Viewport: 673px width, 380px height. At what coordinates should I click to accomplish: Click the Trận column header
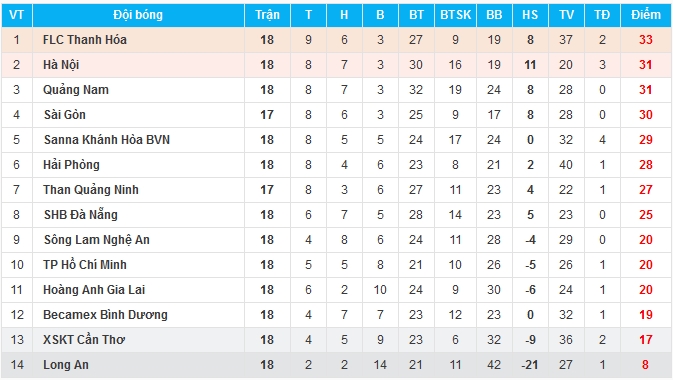[267, 15]
